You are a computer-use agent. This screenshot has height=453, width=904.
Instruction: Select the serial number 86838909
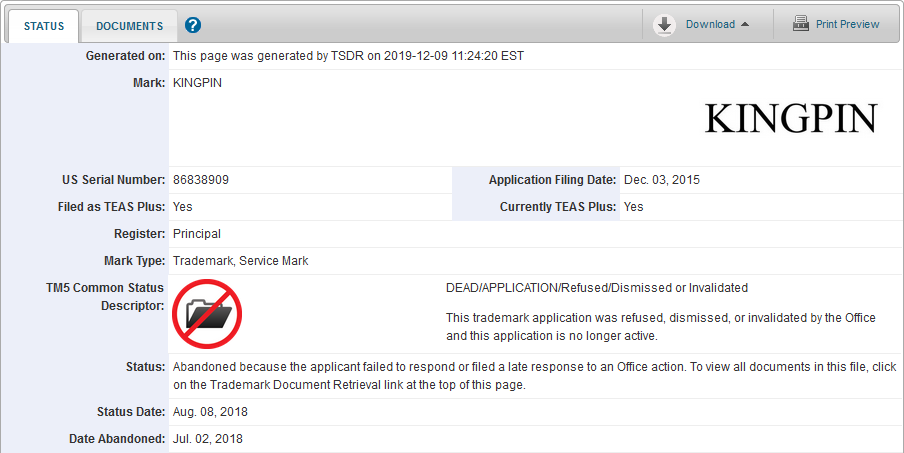click(201, 180)
